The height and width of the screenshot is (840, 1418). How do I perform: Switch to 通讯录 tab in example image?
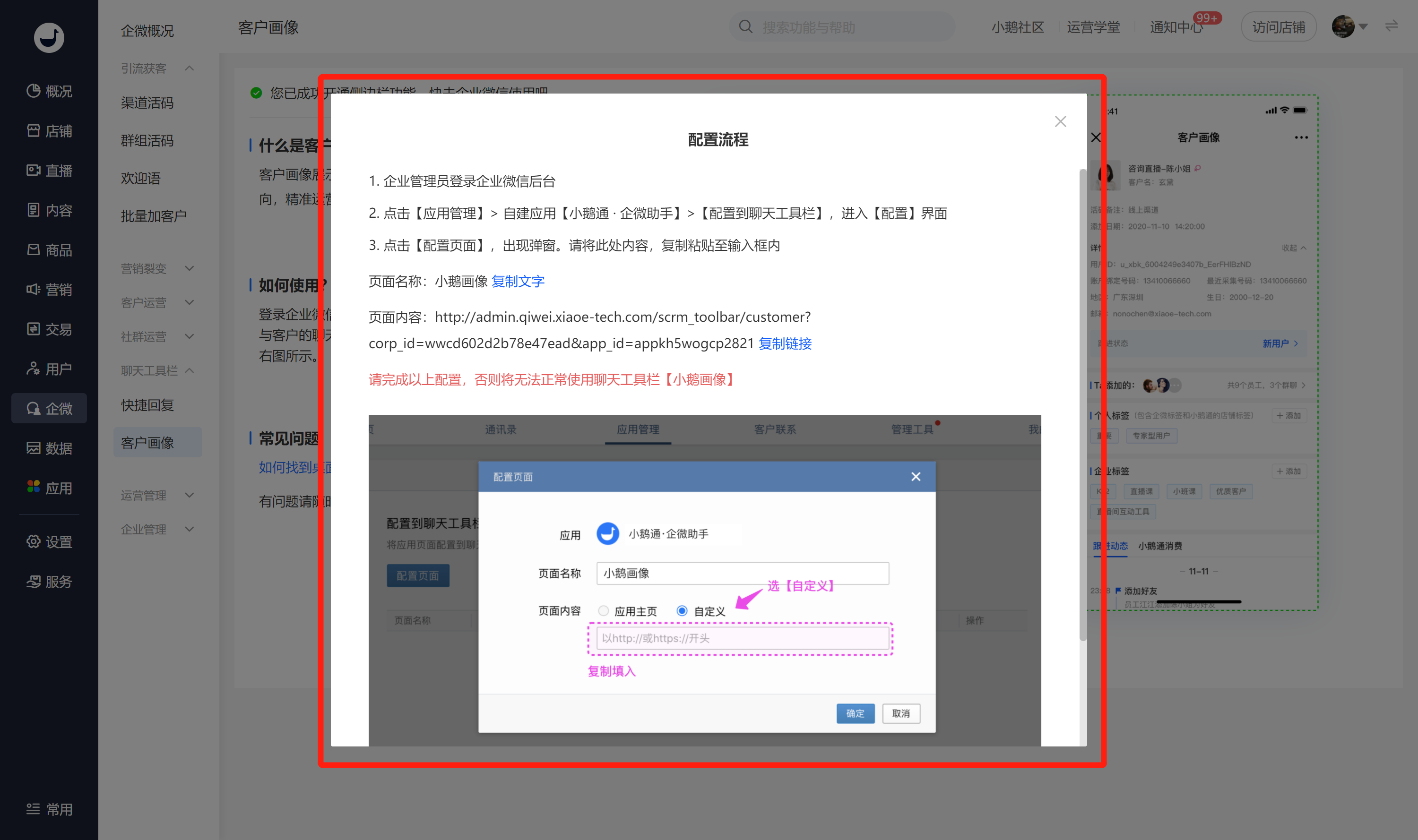(x=501, y=429)
